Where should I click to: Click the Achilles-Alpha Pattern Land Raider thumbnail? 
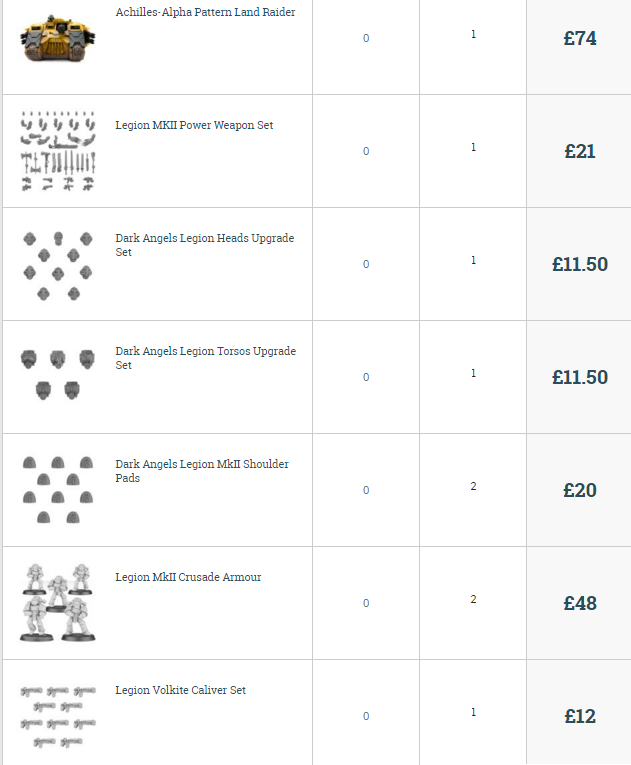pos(58,40)
